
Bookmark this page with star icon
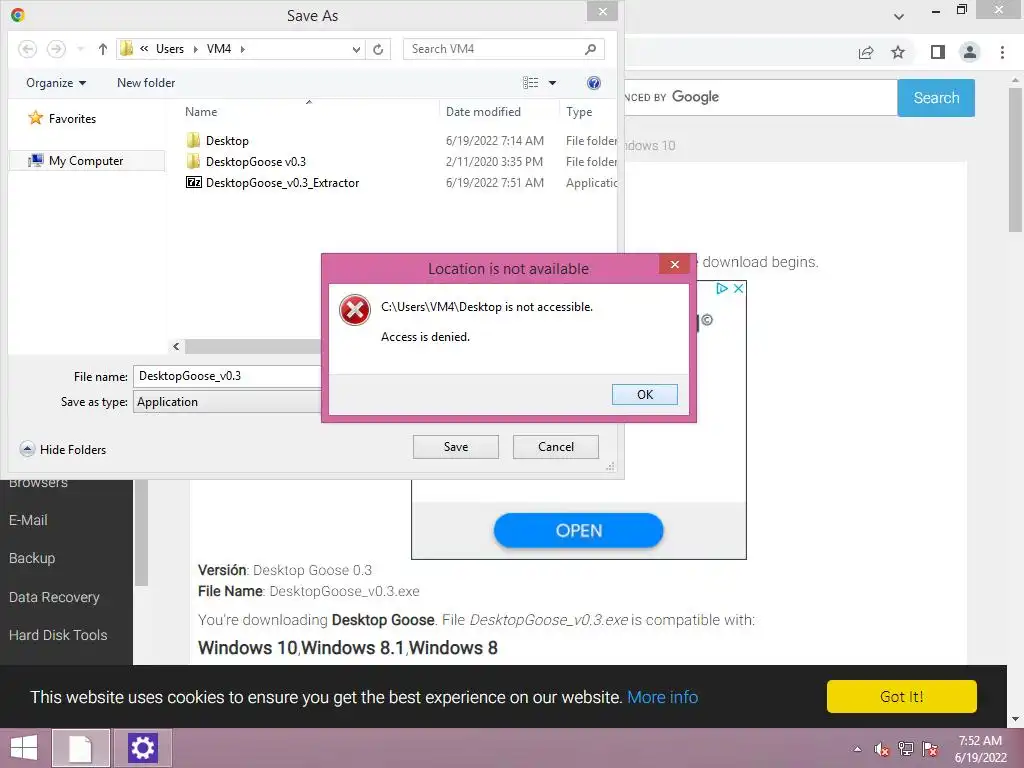pos(898,52)
